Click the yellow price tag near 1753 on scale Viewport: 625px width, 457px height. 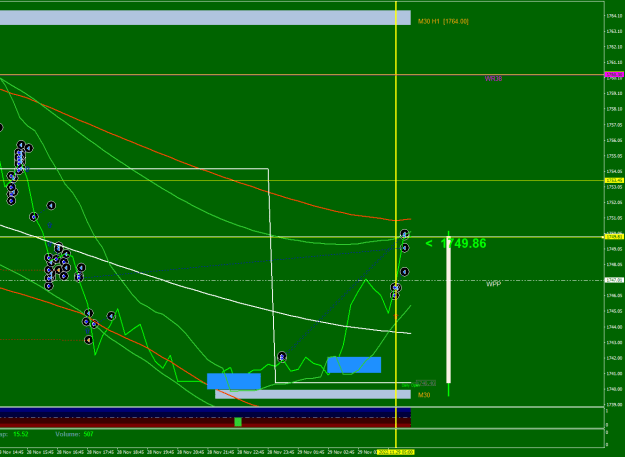click(614, 180)
